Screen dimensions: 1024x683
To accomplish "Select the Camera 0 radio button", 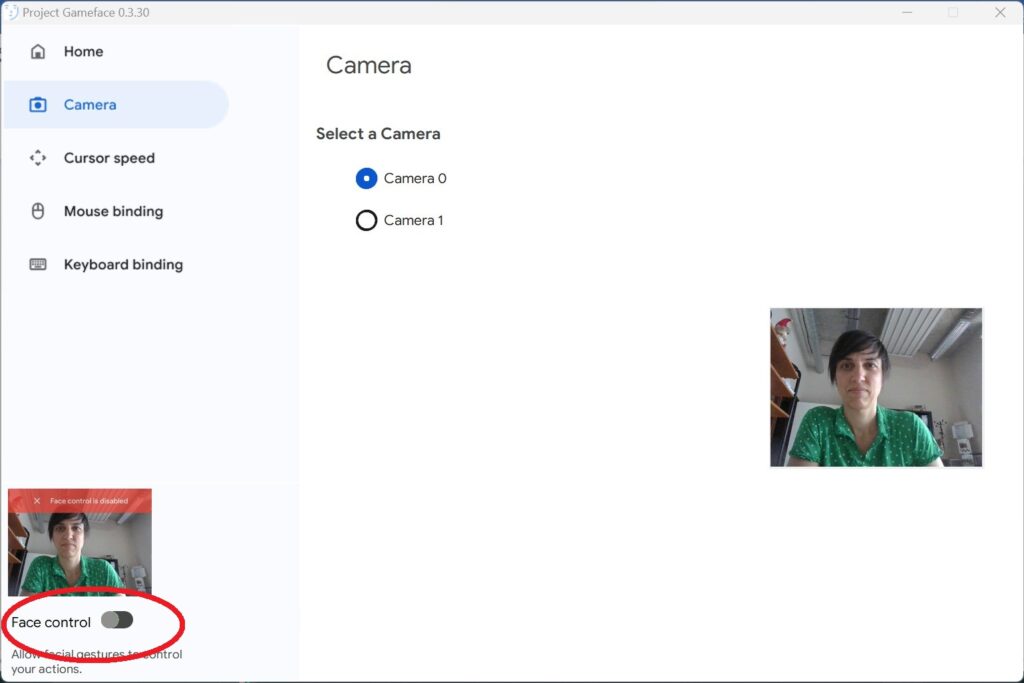I will click(367, 179).
